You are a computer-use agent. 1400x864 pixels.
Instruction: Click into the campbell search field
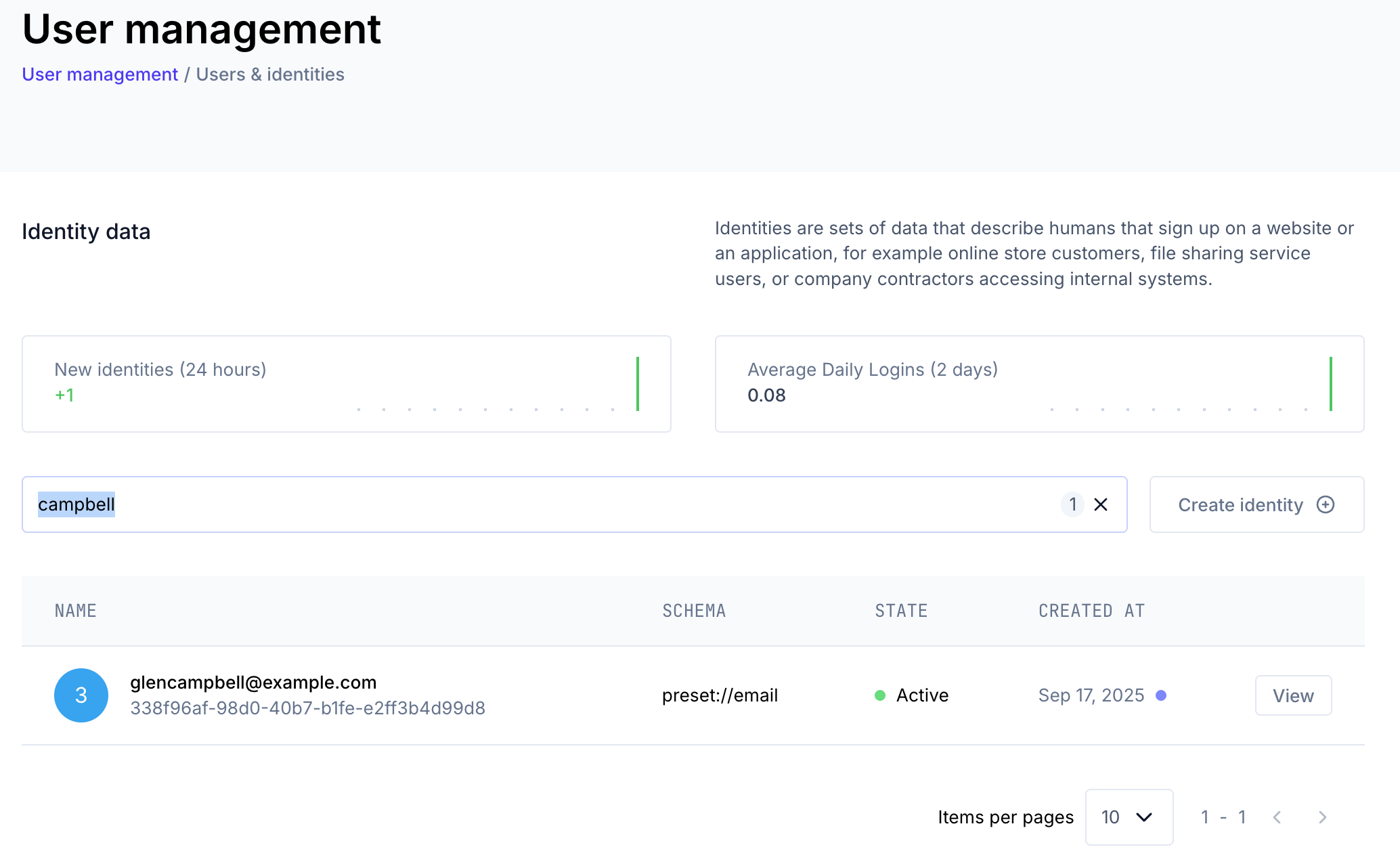tap(542, 504)
